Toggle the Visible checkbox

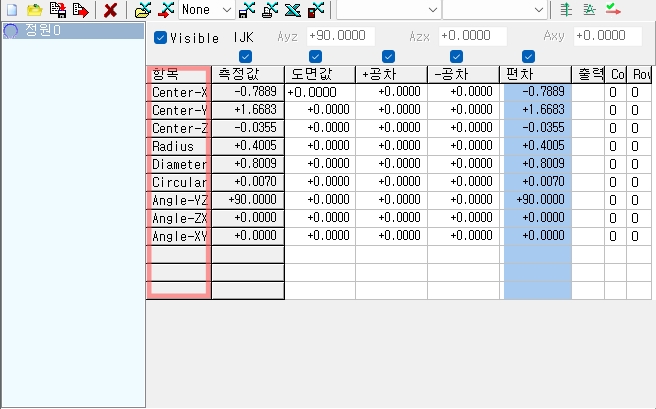(160, 38)
